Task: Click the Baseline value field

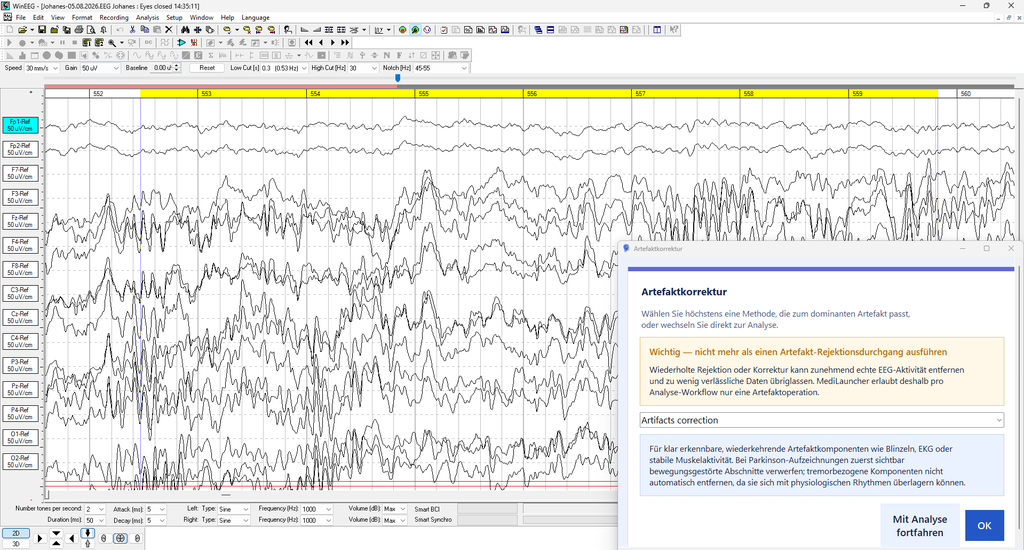Action: [x=163, y=68]
